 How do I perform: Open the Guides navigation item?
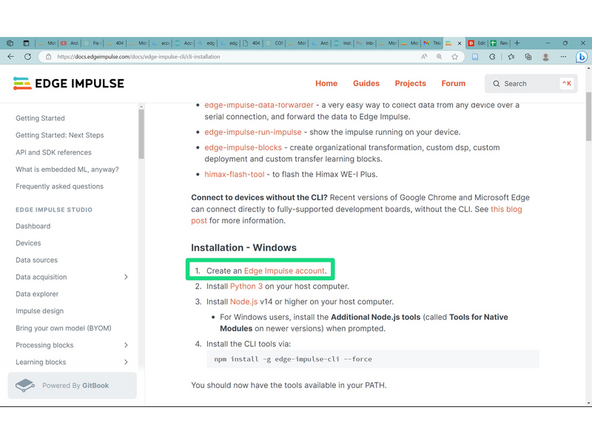tap(366, 83)
